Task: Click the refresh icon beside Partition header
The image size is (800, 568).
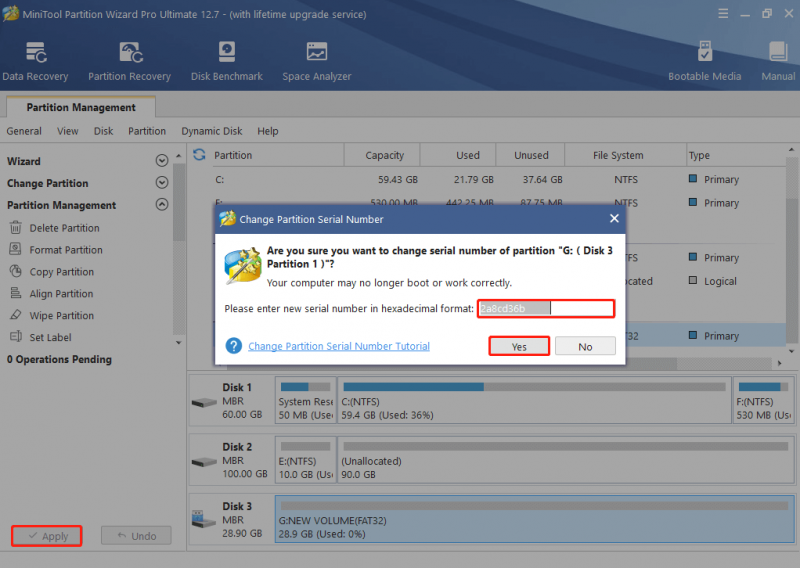Action: (x=199, y=155)
